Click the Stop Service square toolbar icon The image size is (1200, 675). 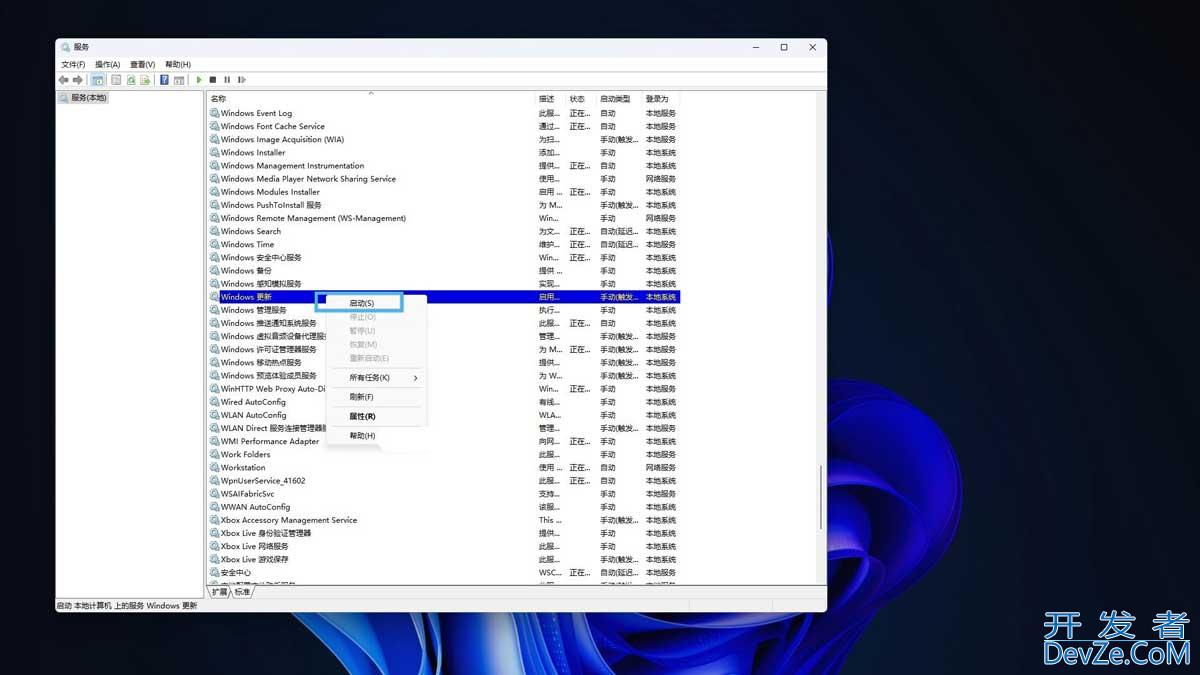[213, 80]
